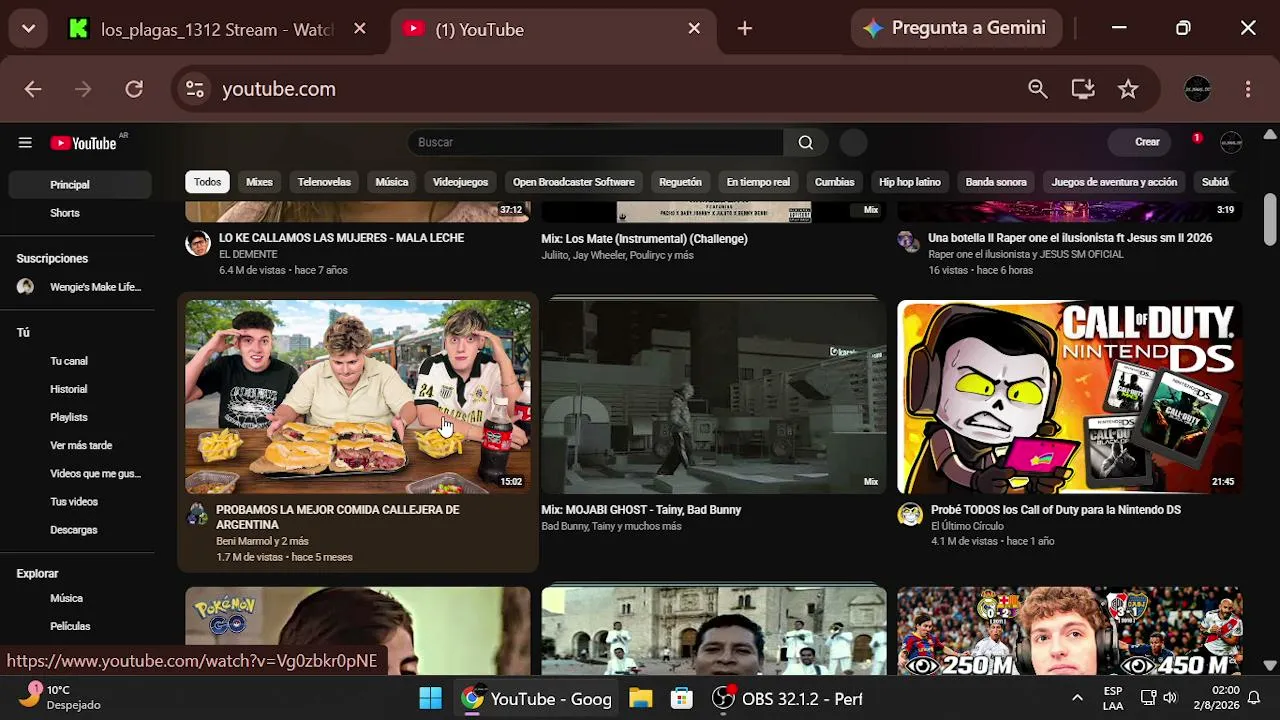1280x720 pixels.
Task: Reload the page with refresh icon
Action: (134, 89)
